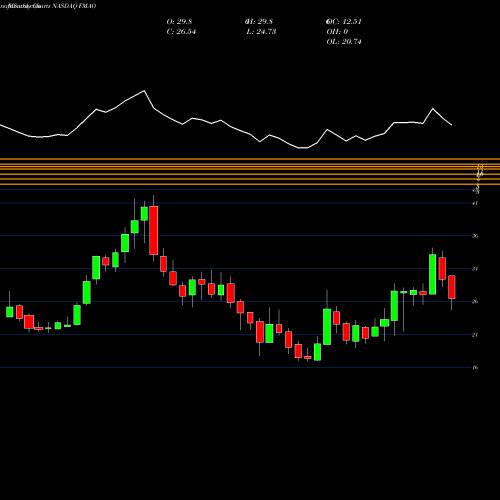Select the low value 'L: 24.73'
Screen dimensions: 500x500
(261, 32)
